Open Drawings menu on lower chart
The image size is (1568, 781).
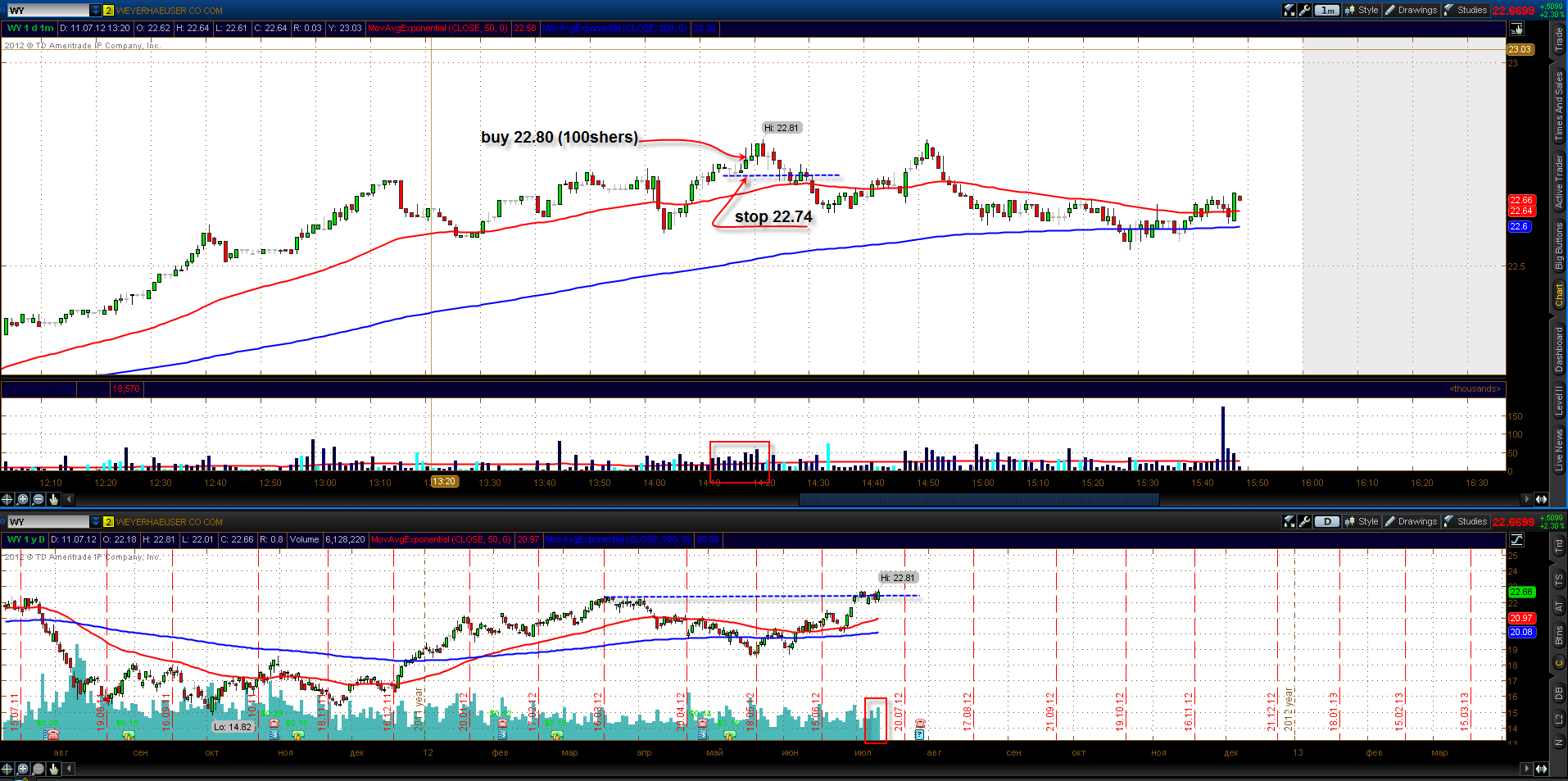coord(1411,521)
